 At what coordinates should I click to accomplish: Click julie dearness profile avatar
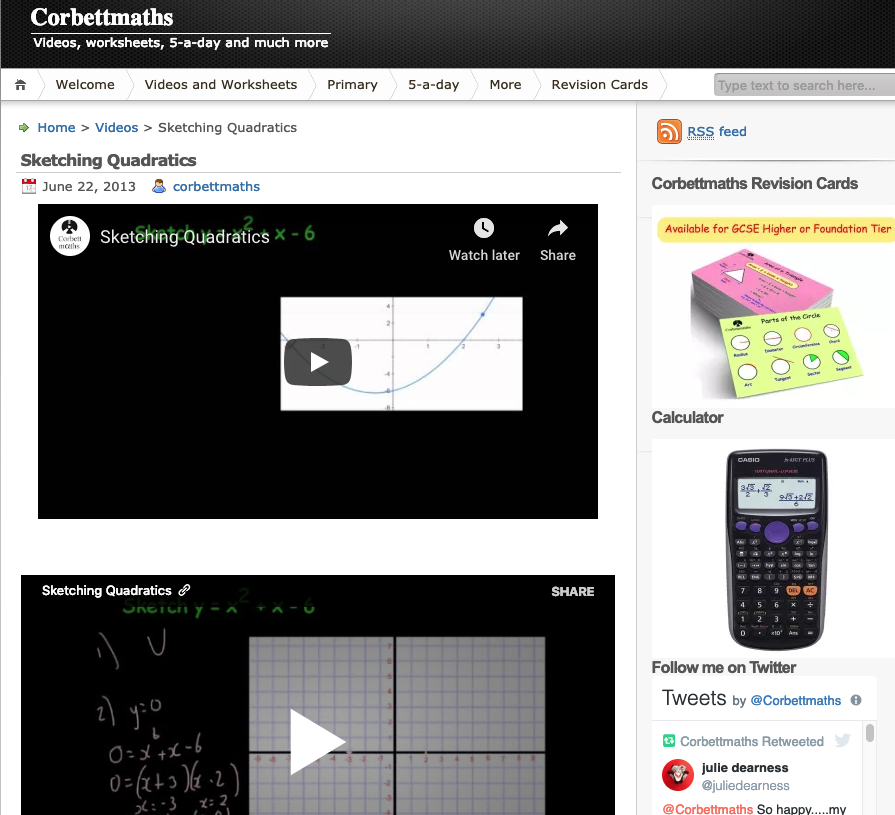(x=677, y=775)
